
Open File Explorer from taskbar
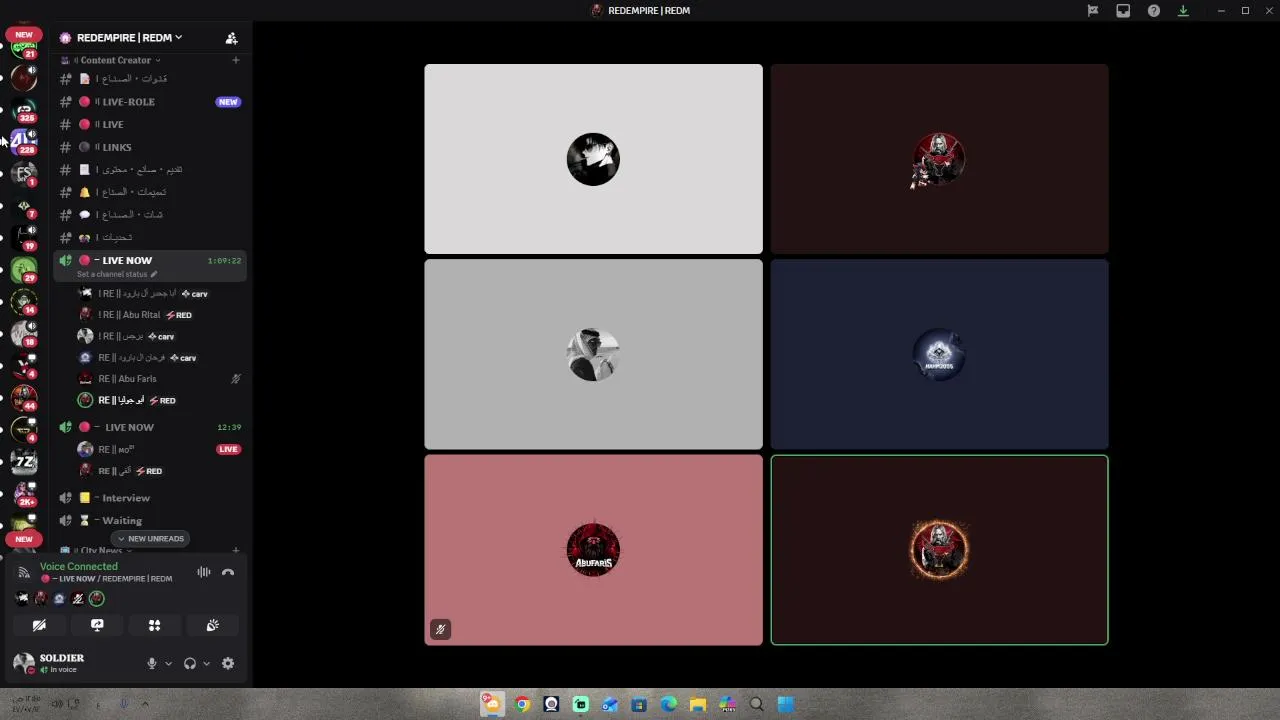click(x=698, y=704)
